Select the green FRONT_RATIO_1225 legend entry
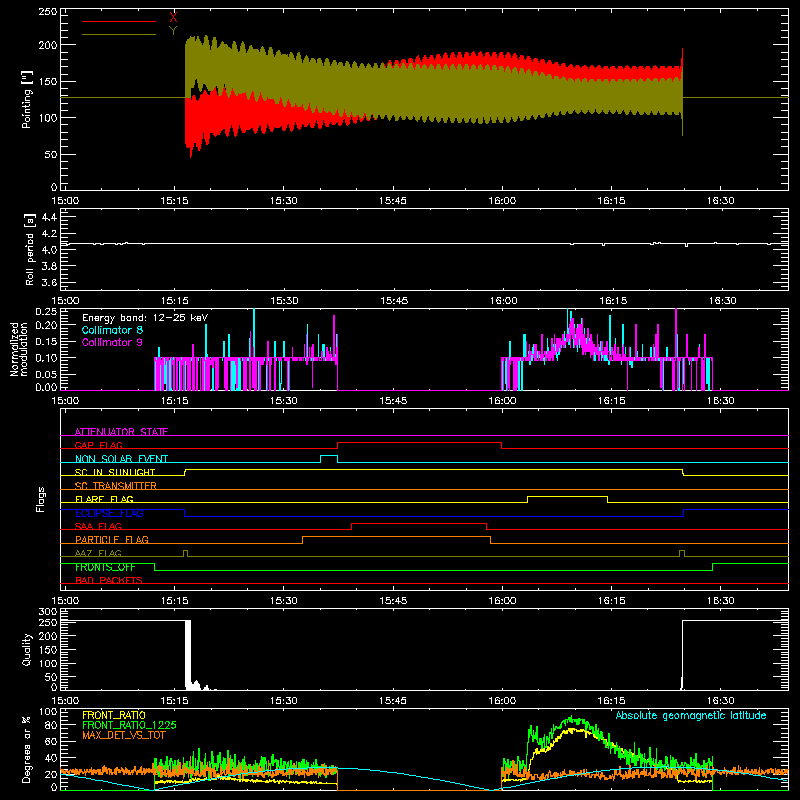 (129, 724)
